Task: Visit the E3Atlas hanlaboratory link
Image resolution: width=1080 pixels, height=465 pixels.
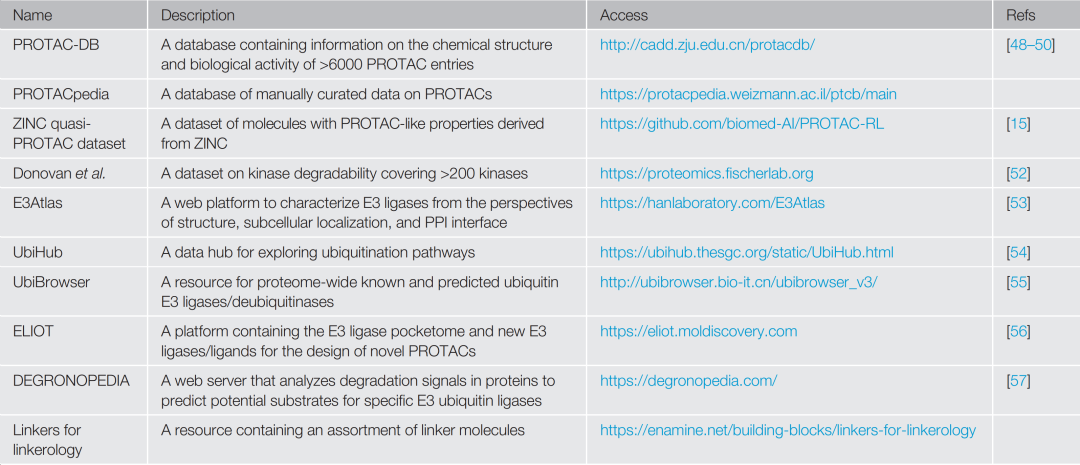Action: click(712, 203)
